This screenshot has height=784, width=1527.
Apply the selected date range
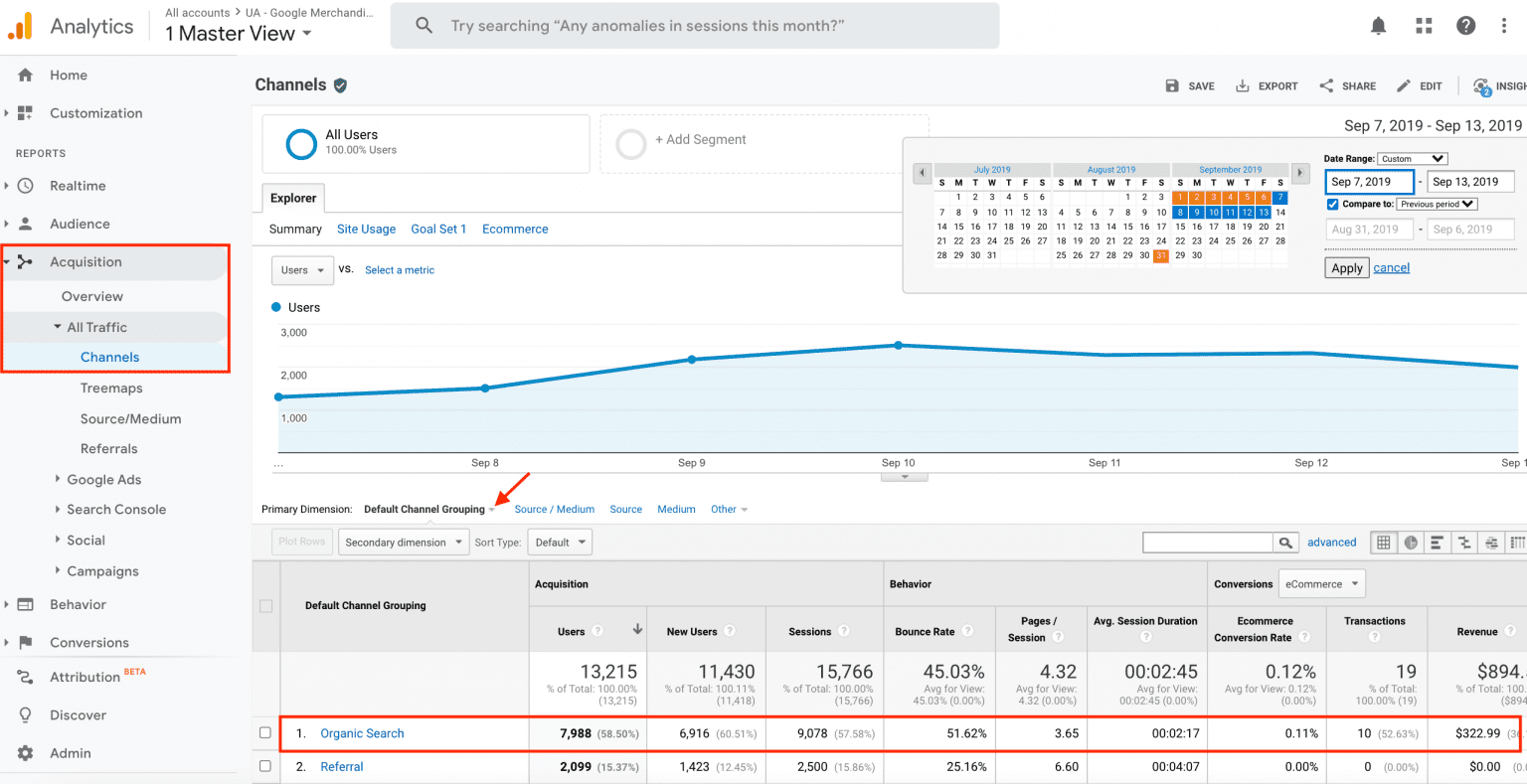click(x=1346, y=267)
